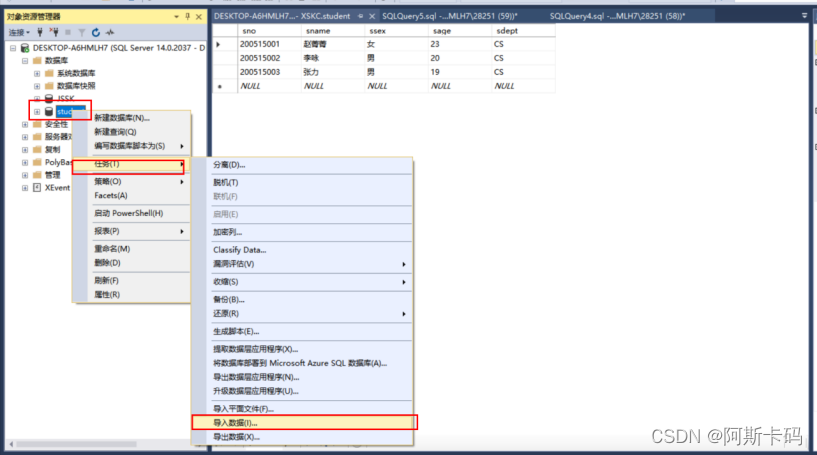Click the Disconnect plug icon with red X

[54, 32]
